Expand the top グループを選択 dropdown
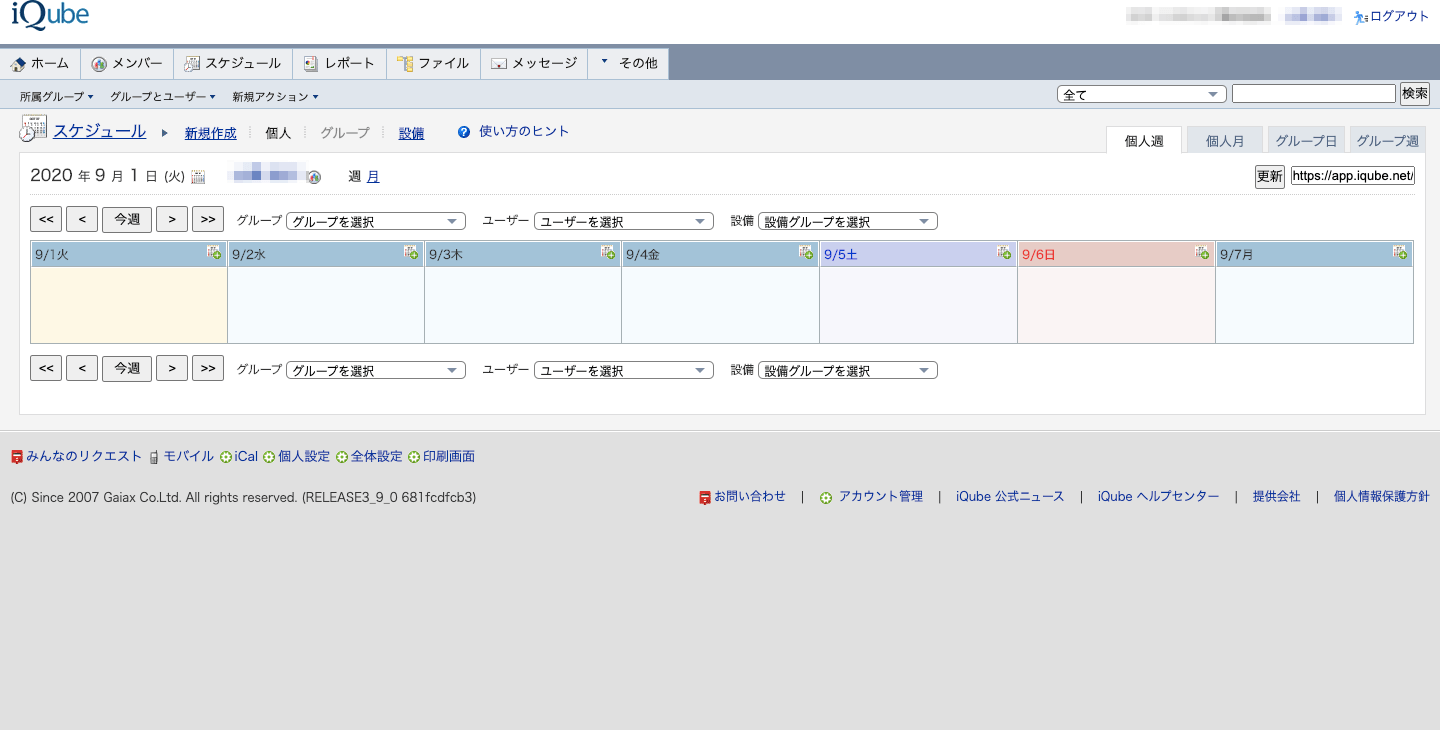The image size is (1440, 730). [x=376, y=221]
